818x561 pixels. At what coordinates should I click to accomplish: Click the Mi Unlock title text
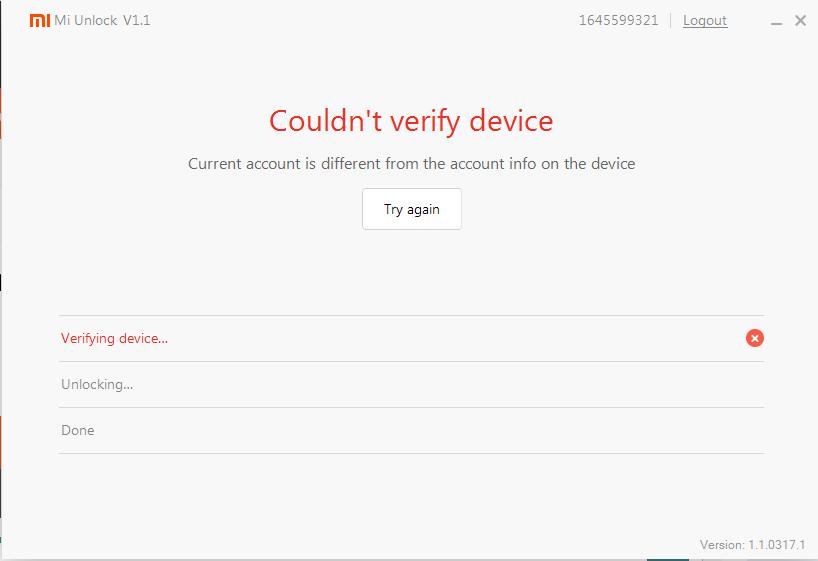click(85, 21)
